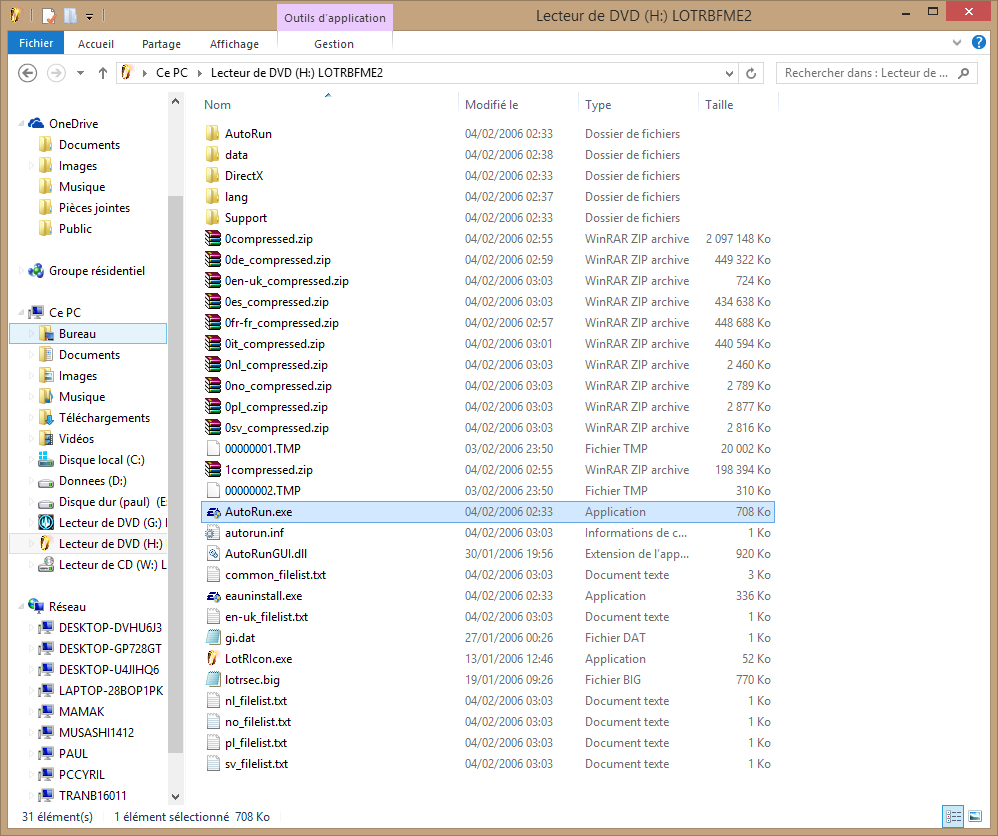
Task: Click the search box for Lecteur de DVD
Action: pyautogui.click(x=866, y=73)
